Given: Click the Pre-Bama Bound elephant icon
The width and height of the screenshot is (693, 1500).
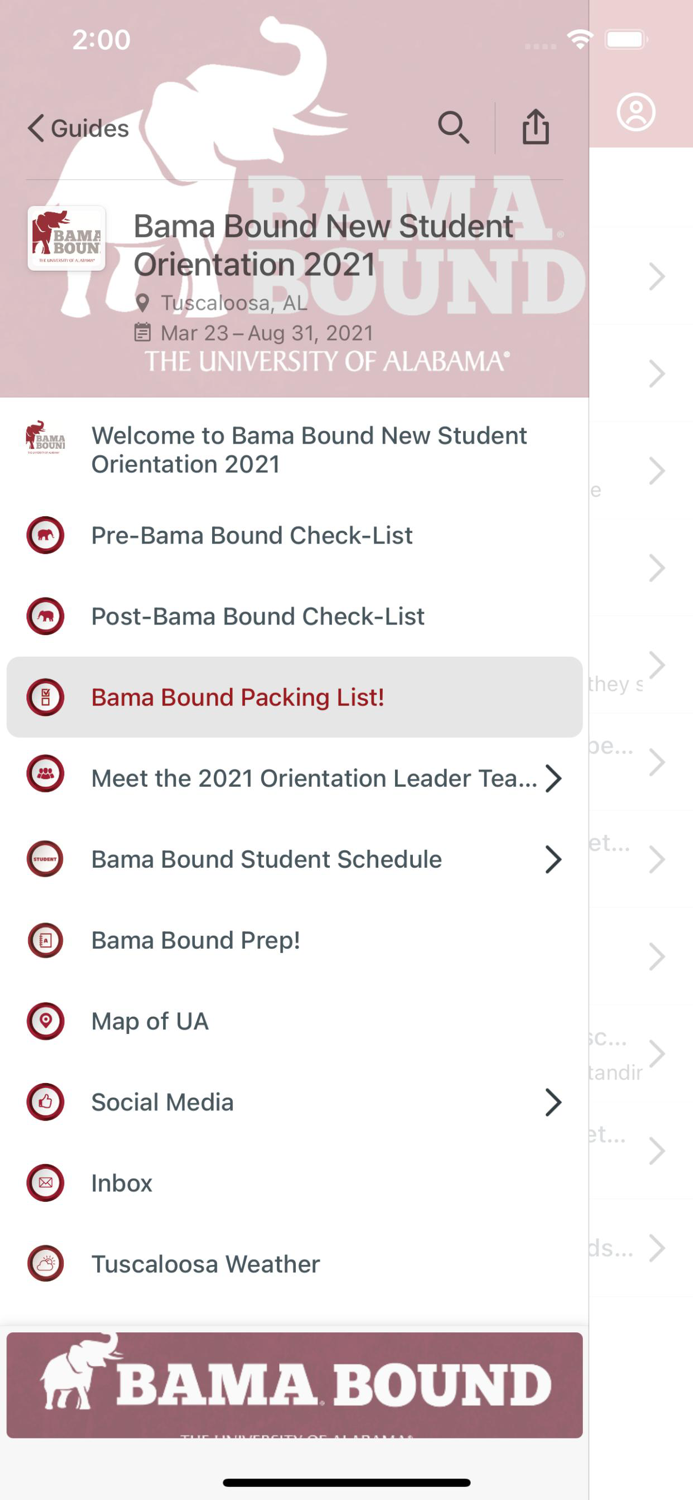Looking at the screenshot, I should [45, 535].
